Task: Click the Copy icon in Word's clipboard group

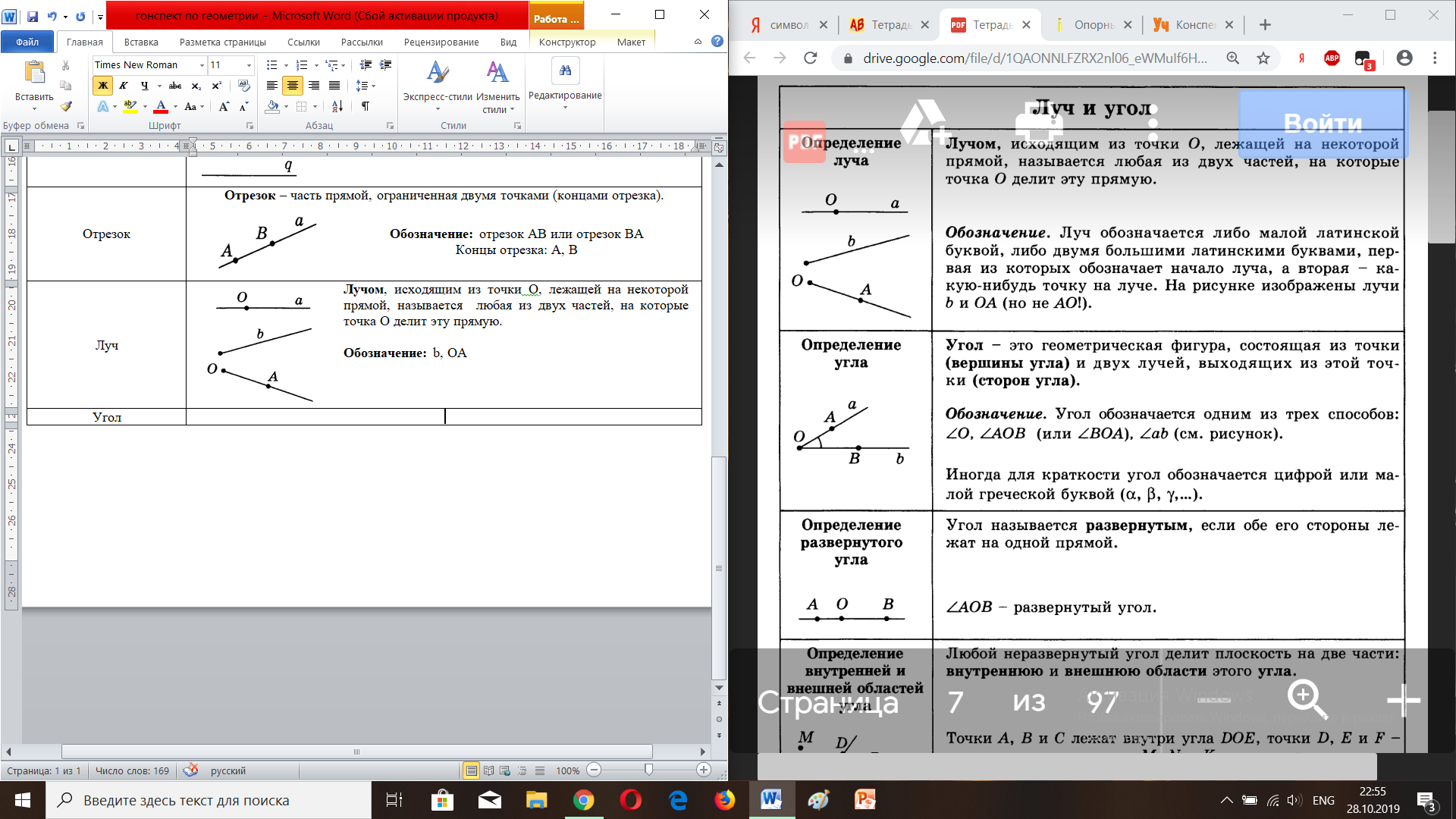Action: (x=66, y=86)
